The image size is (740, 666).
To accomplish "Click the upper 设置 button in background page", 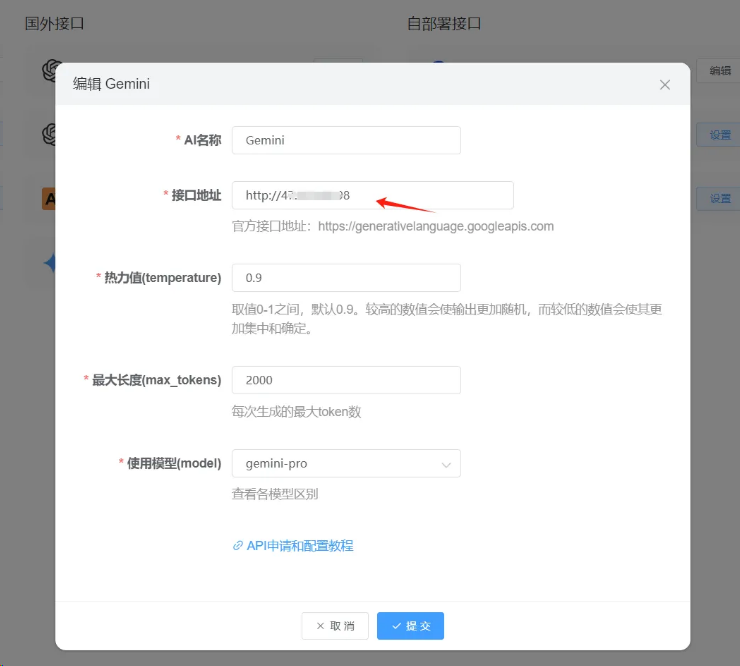I will [x=719, y=135].
